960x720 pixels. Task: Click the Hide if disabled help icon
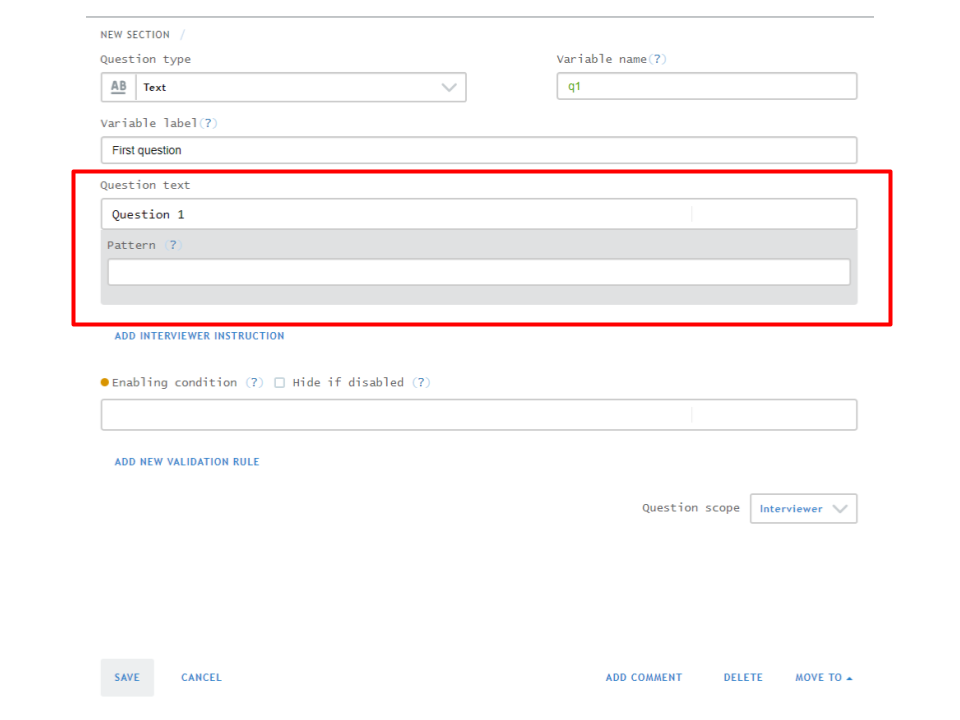[421, 382]
